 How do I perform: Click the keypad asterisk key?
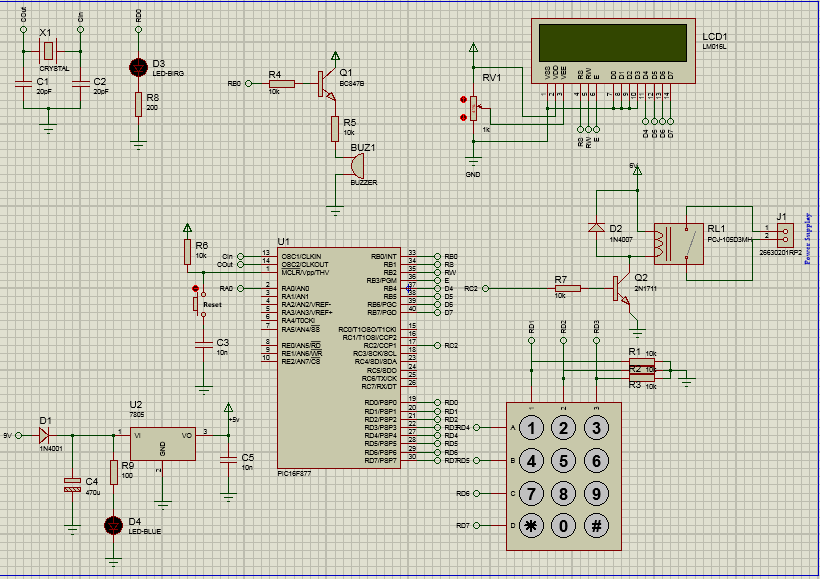pyautogui.click(x=531, y=526)
